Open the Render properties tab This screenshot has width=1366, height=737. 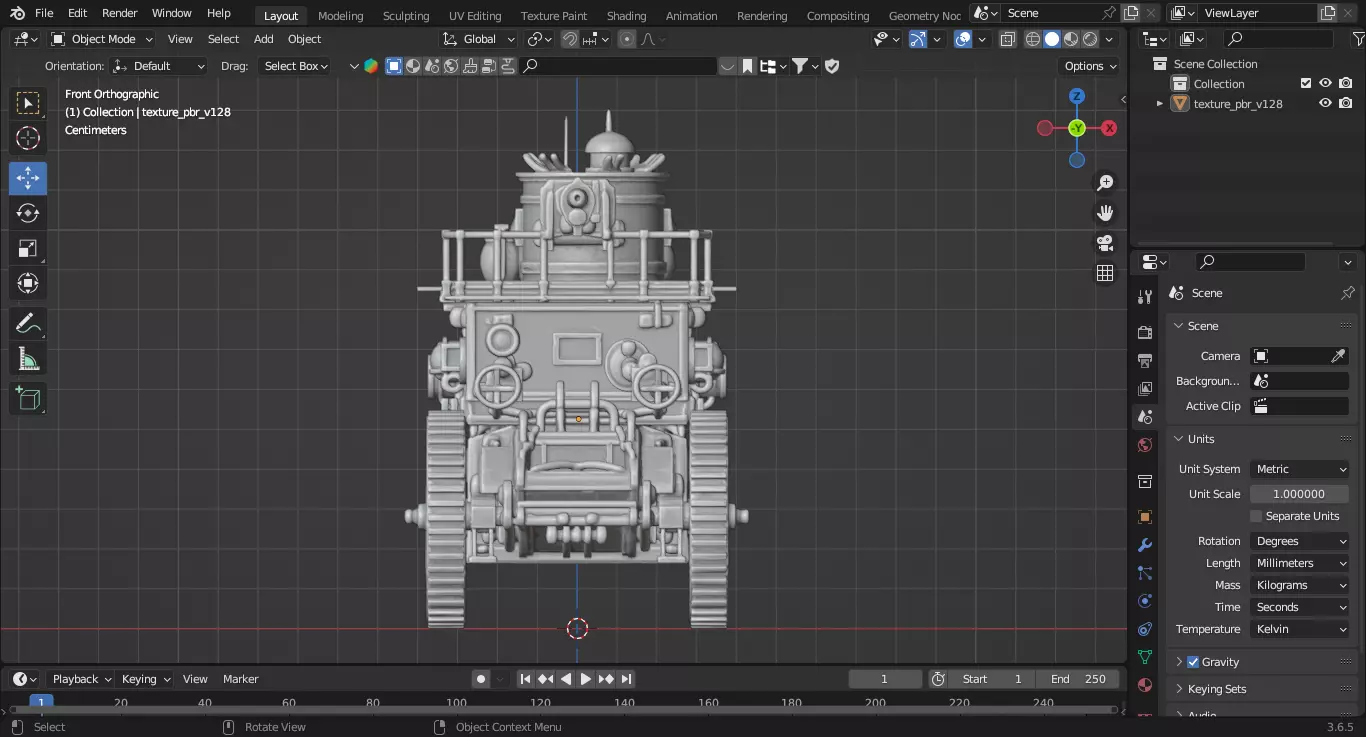pos(1145,332)
